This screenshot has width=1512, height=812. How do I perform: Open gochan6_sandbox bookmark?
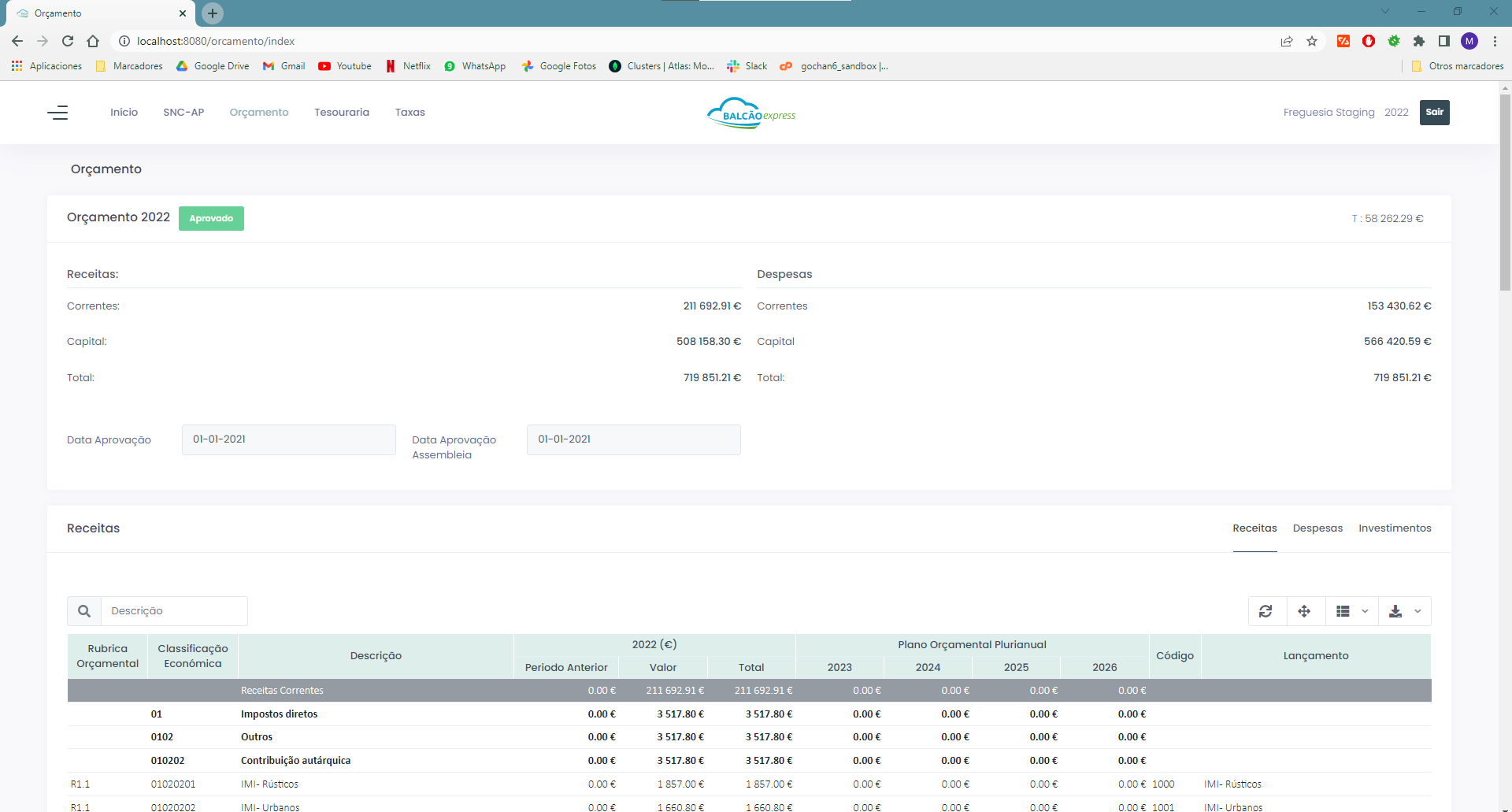pyautogui.click(x=835, y=66)
